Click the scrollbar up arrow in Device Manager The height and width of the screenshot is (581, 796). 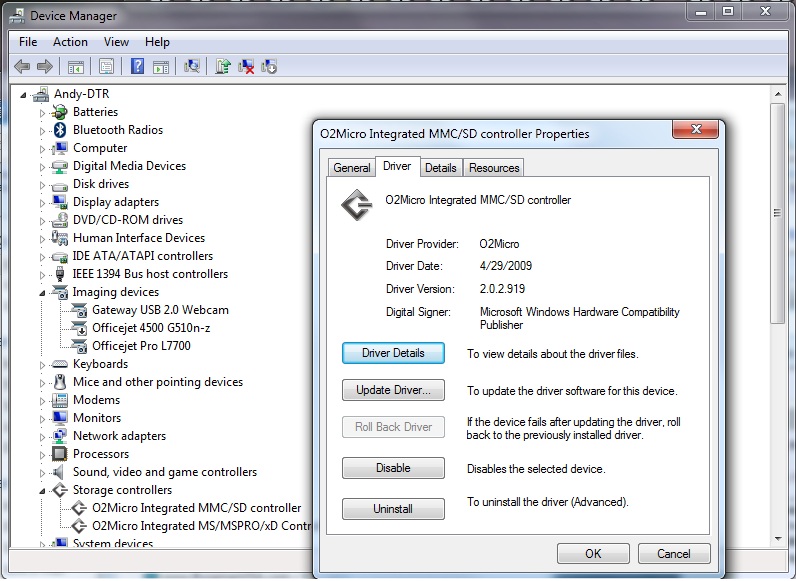pyautogui.click(x=778, y=94)
